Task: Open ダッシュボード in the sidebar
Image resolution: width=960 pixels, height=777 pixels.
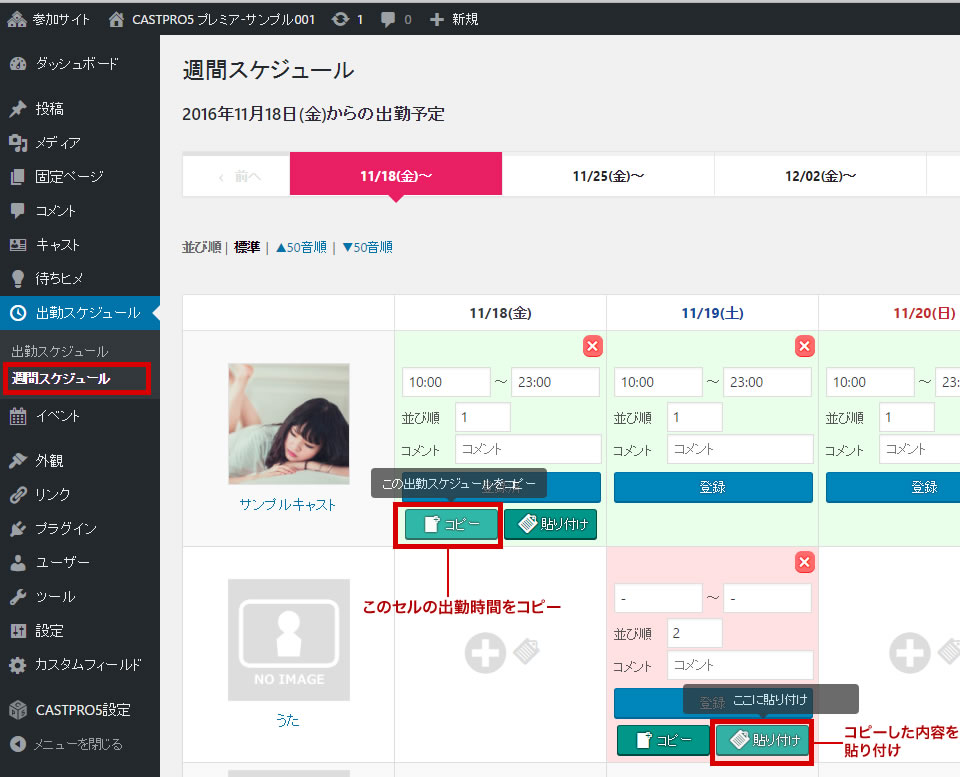Action: 80,63
